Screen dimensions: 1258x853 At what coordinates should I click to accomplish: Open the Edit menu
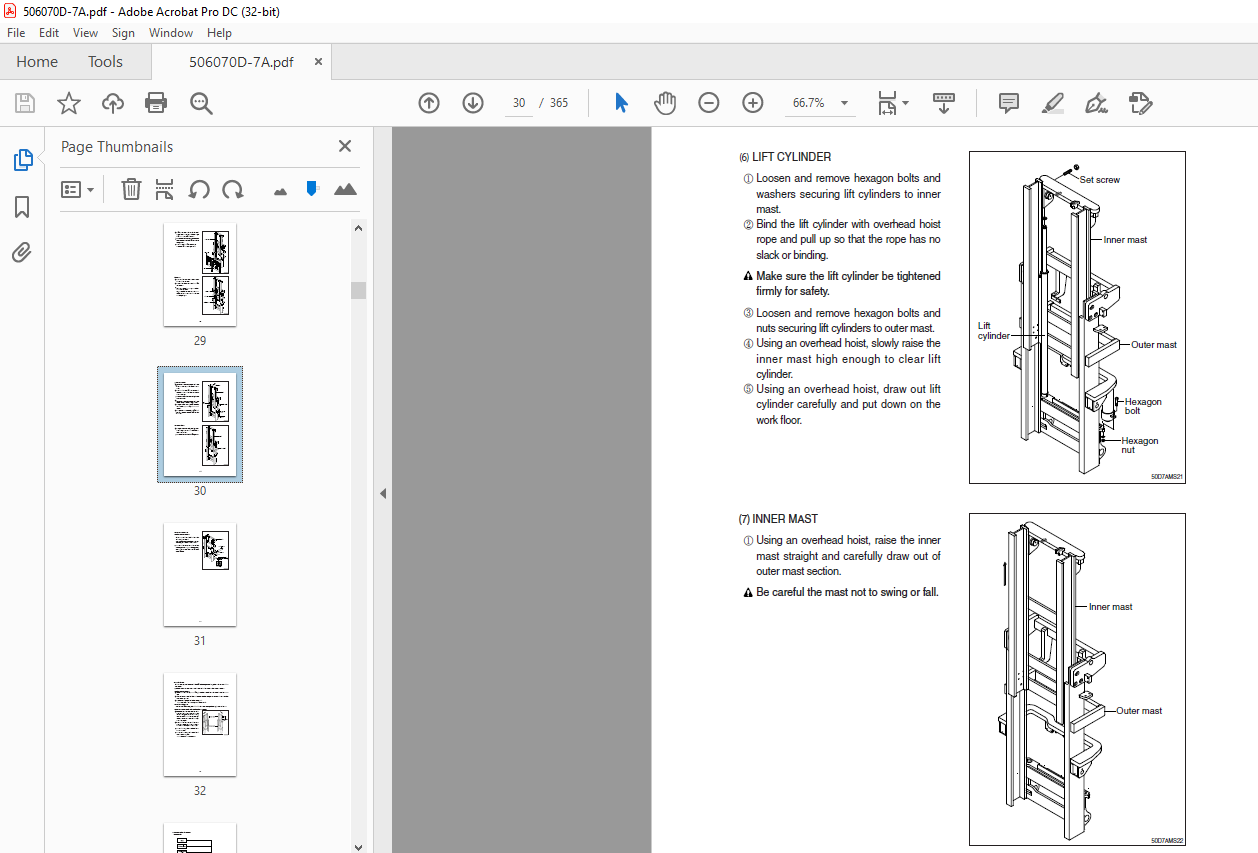[x=49, y=33]
